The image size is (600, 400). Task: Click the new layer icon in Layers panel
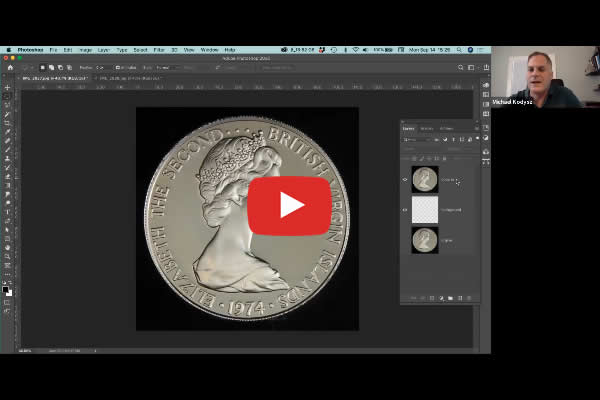pyautogui.click(x=460, y=298)
